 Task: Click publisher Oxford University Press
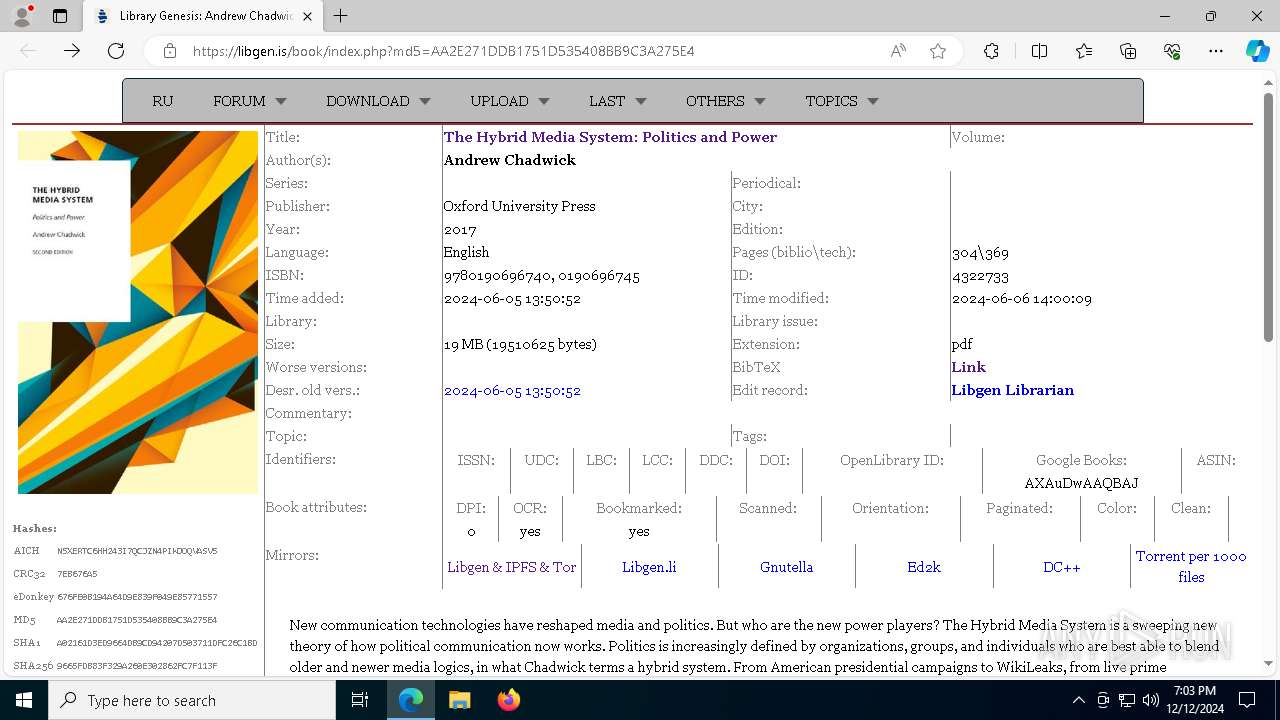pos(519,206)
